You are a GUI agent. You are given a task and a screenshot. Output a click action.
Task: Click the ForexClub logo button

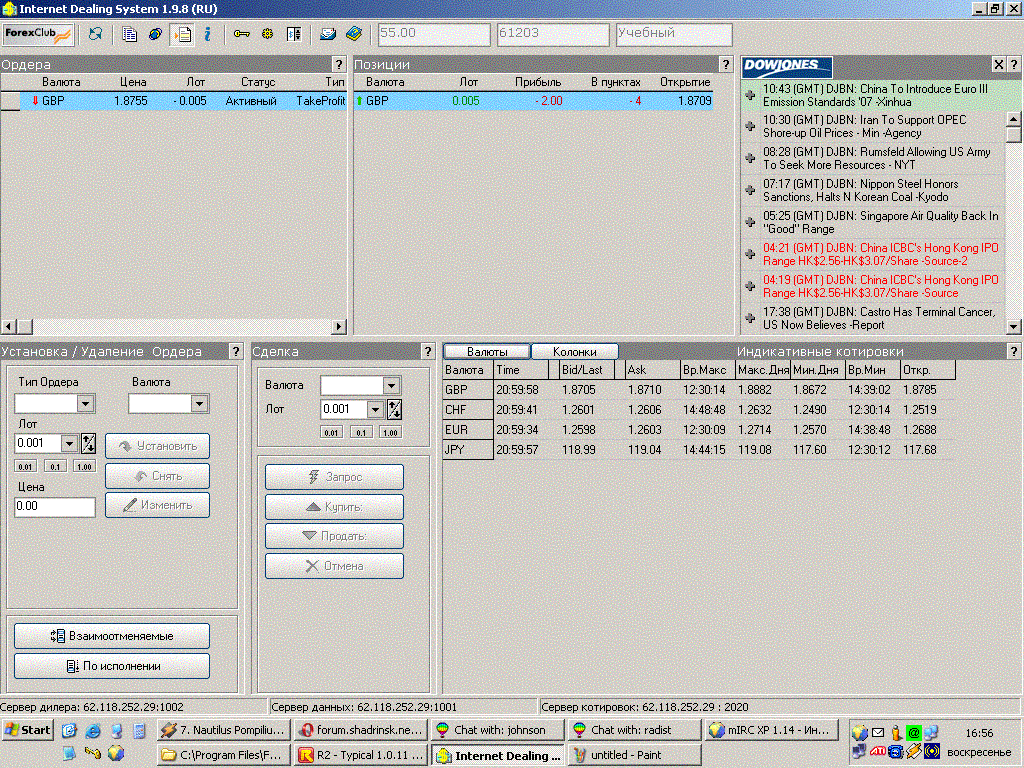click(x=38, y=34)
